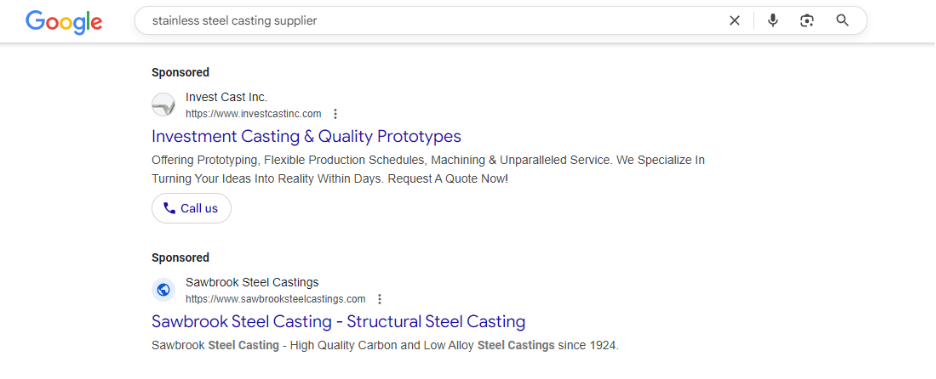Click the https://www.sawbrooksteelcastings.com URL
The height and width of the screenshot is (379, 936).
(x=275, y=299)
